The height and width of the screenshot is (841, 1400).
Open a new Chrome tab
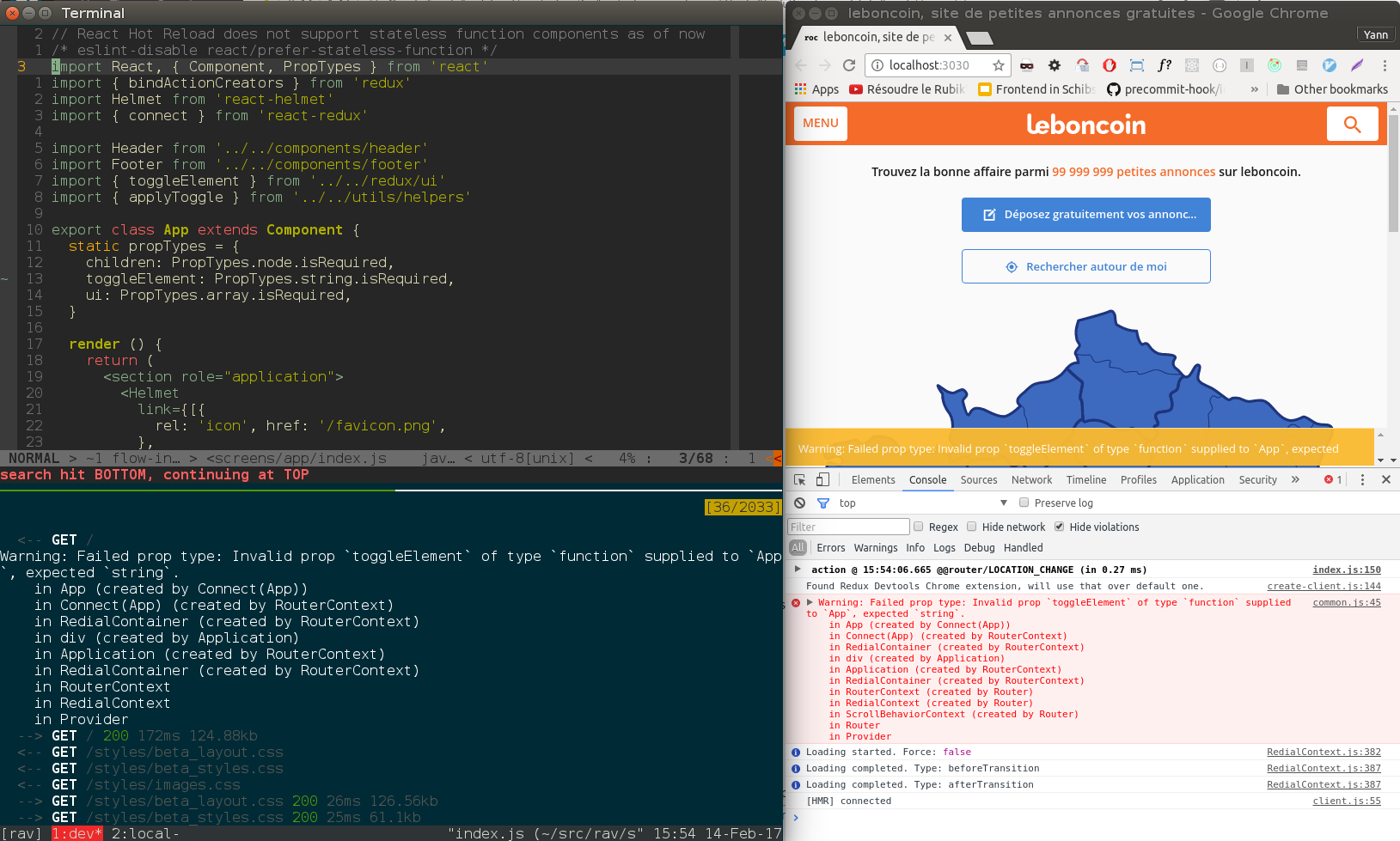pos(980,38)
